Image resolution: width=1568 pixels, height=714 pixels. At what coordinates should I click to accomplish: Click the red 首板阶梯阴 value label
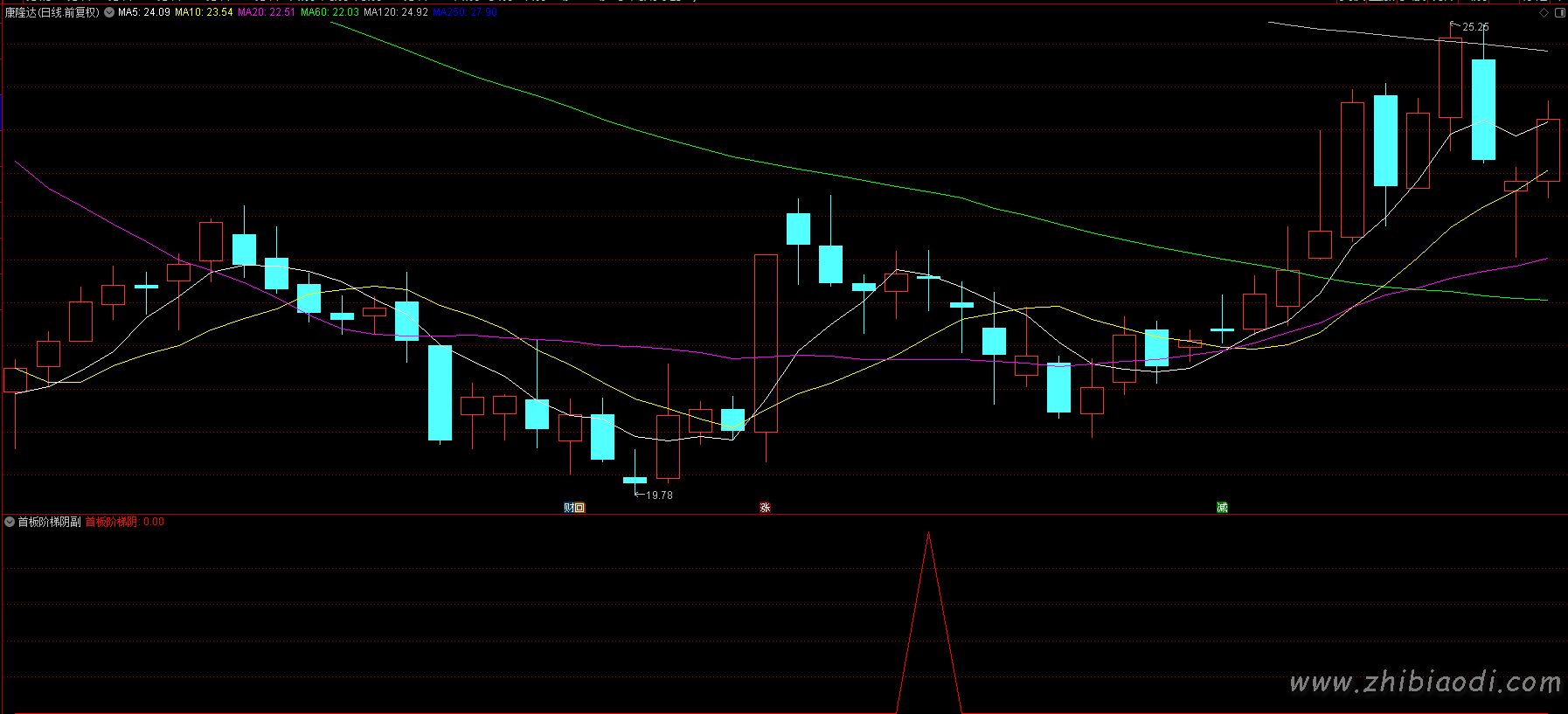coord(124,522)
